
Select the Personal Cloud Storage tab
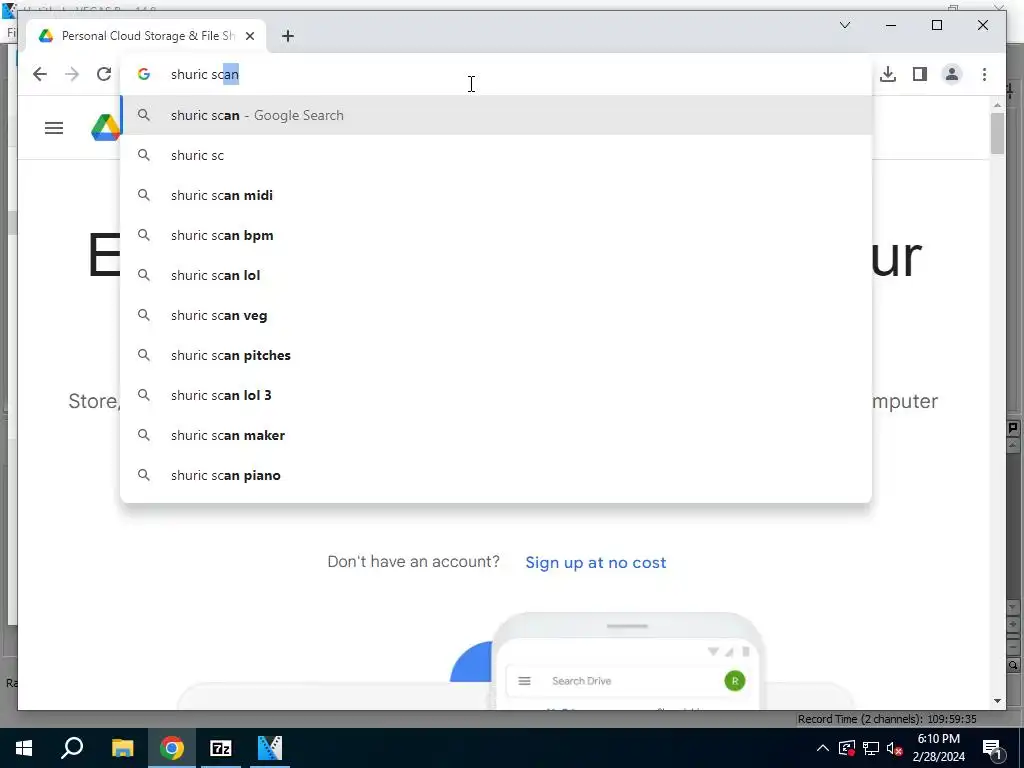[145, 36]
